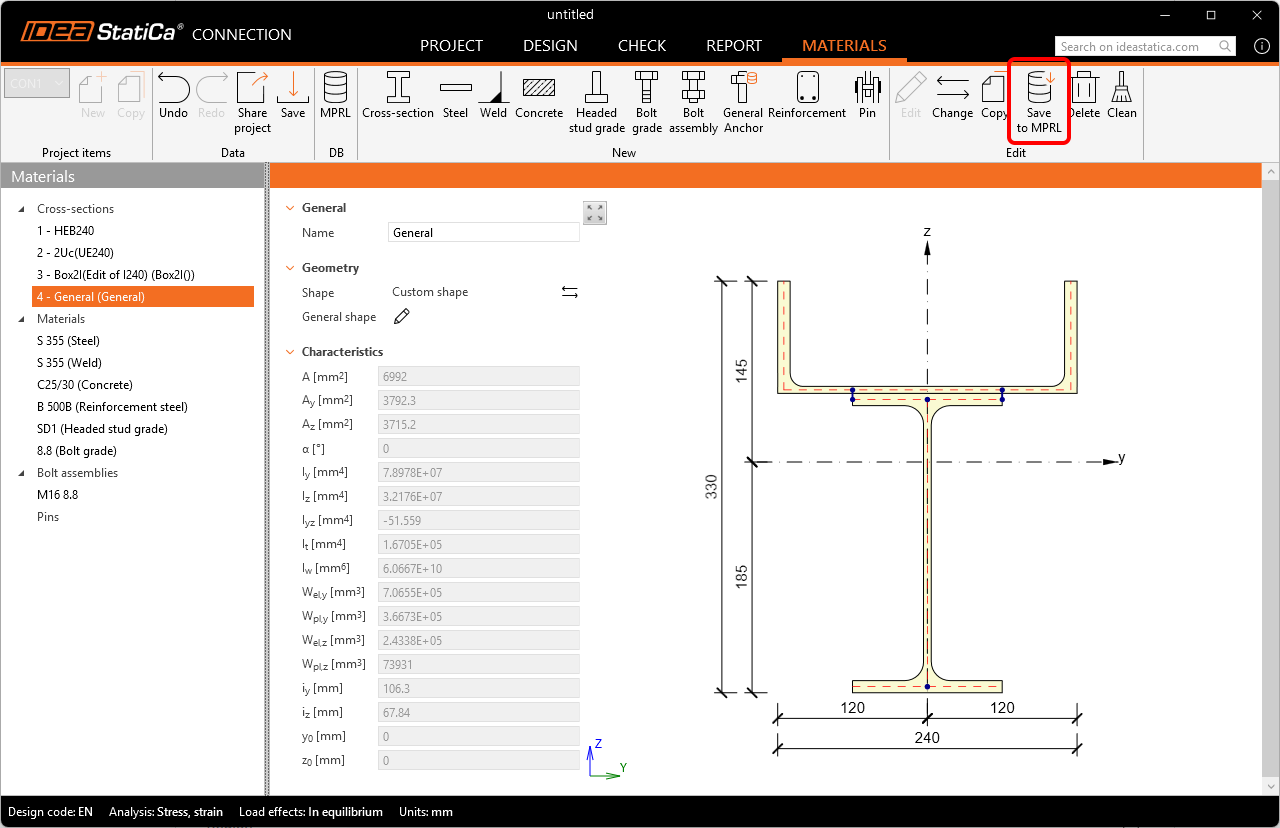The height and width of the screenshot is (828, 1280).
Task: Swap the custom shape using arrows icon
Action: tap(569, 293)
